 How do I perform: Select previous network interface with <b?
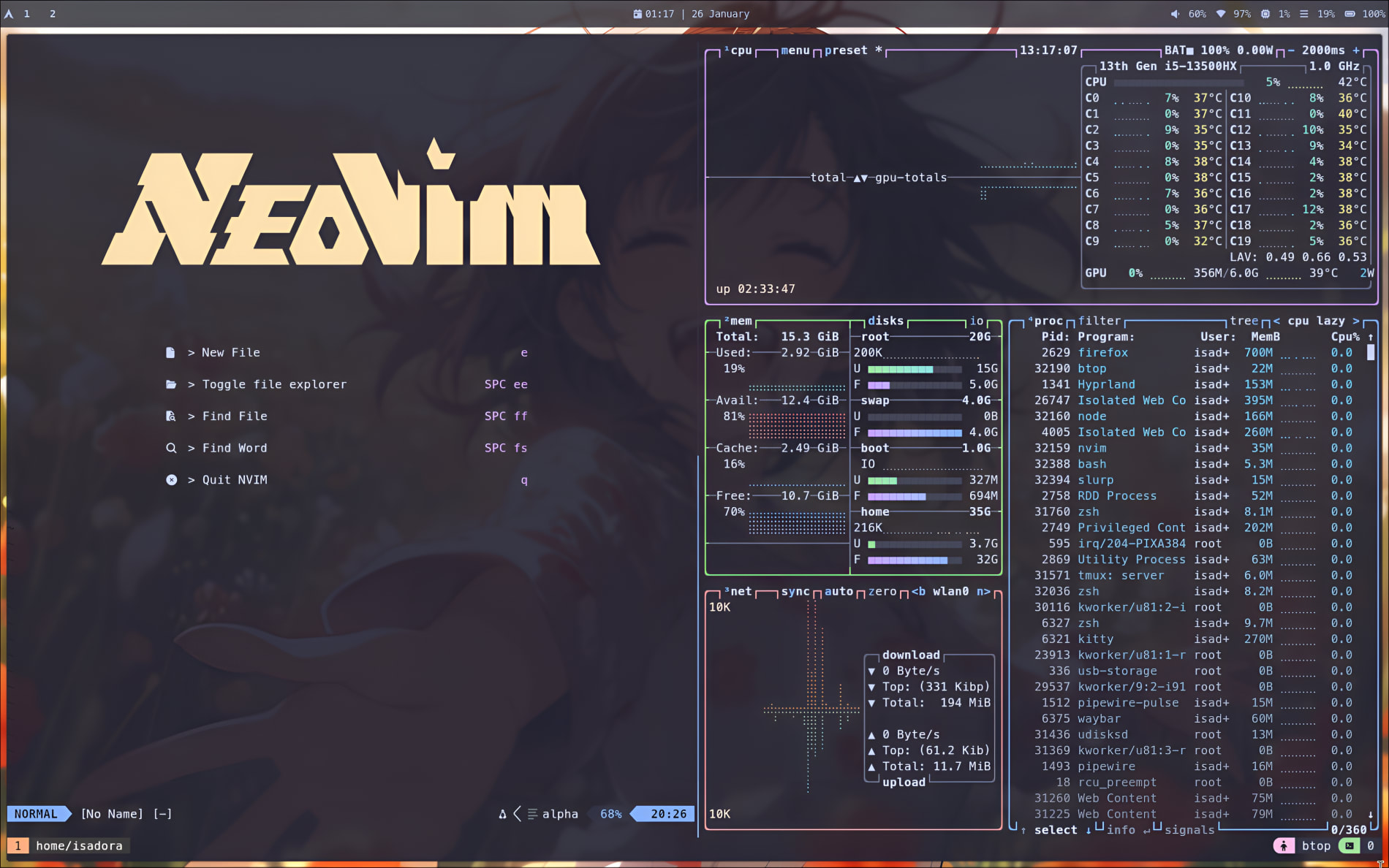point(918,591)
